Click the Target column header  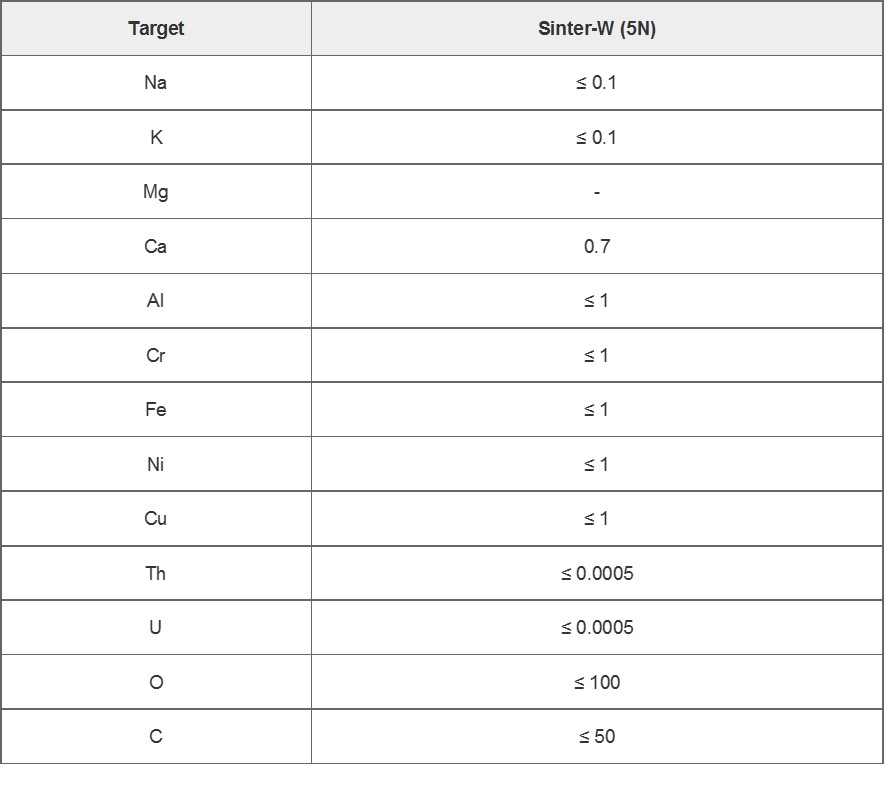point(156,28)
